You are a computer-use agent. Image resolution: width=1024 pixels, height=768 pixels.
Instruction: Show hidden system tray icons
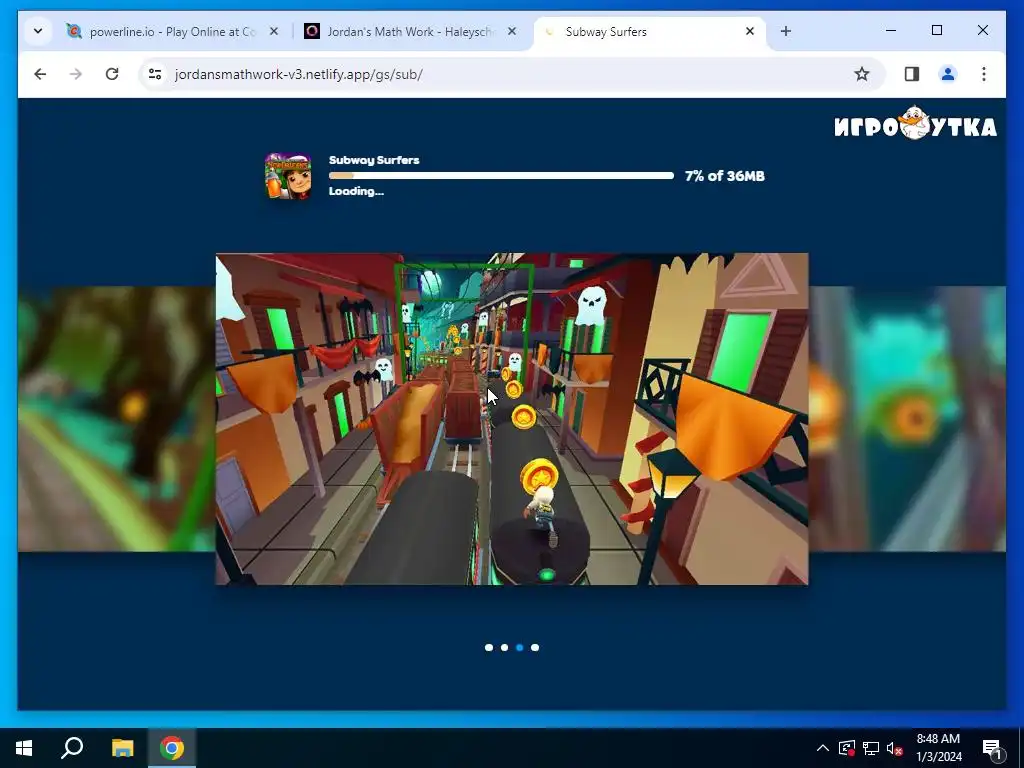pos(823,748)
